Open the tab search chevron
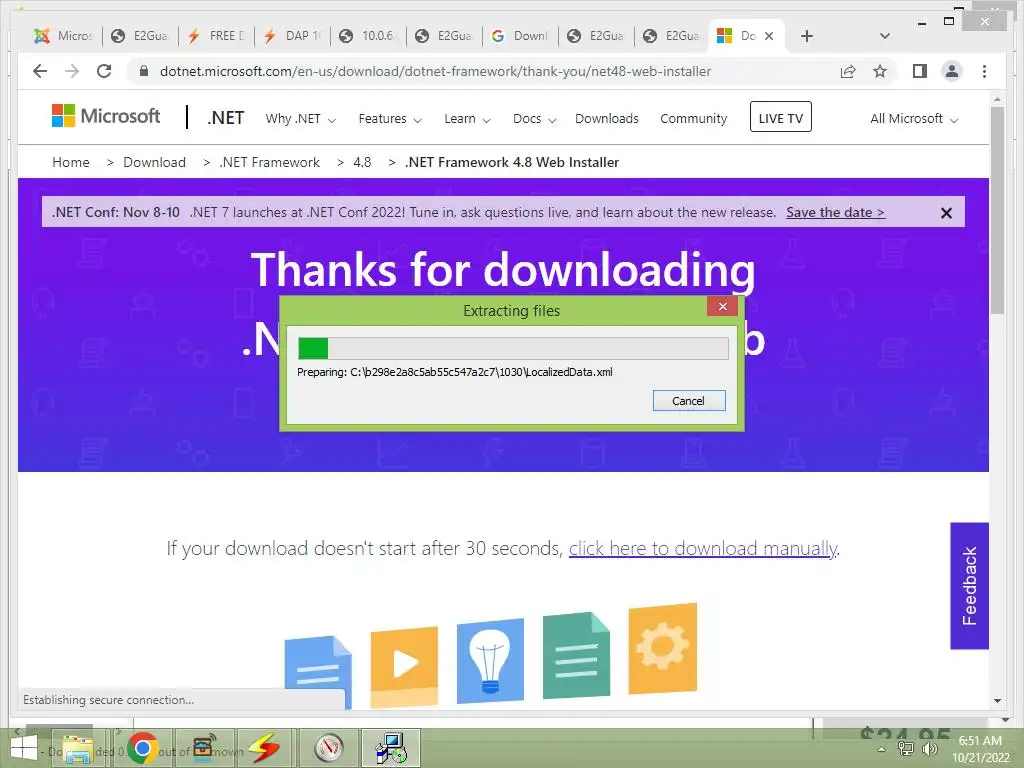The height and width of the screenshot is (768, 1024). (x=885, y=36)
